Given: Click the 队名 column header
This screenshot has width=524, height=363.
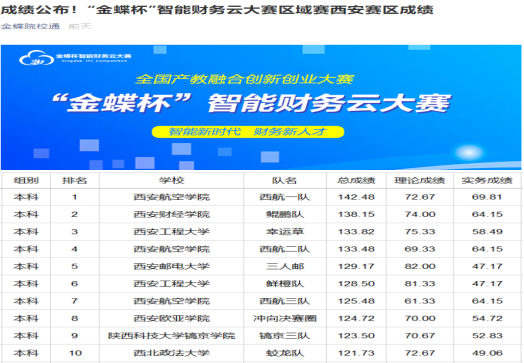Looking at the screenshot, I should point(285,180).
